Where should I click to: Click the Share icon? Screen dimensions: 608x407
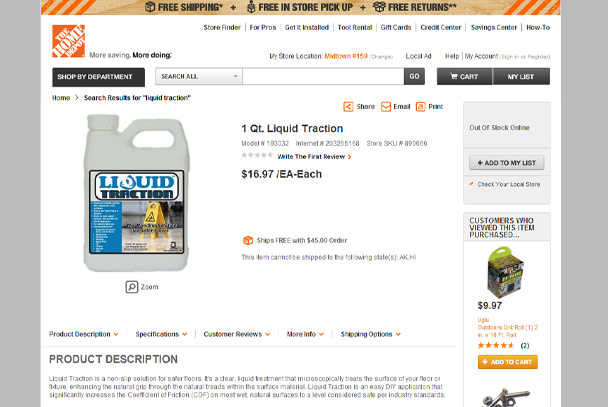point(348,107)
